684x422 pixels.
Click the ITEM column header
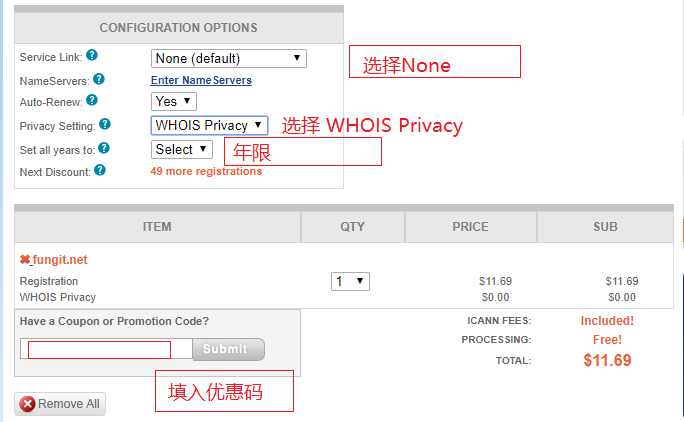click(157, 227)
